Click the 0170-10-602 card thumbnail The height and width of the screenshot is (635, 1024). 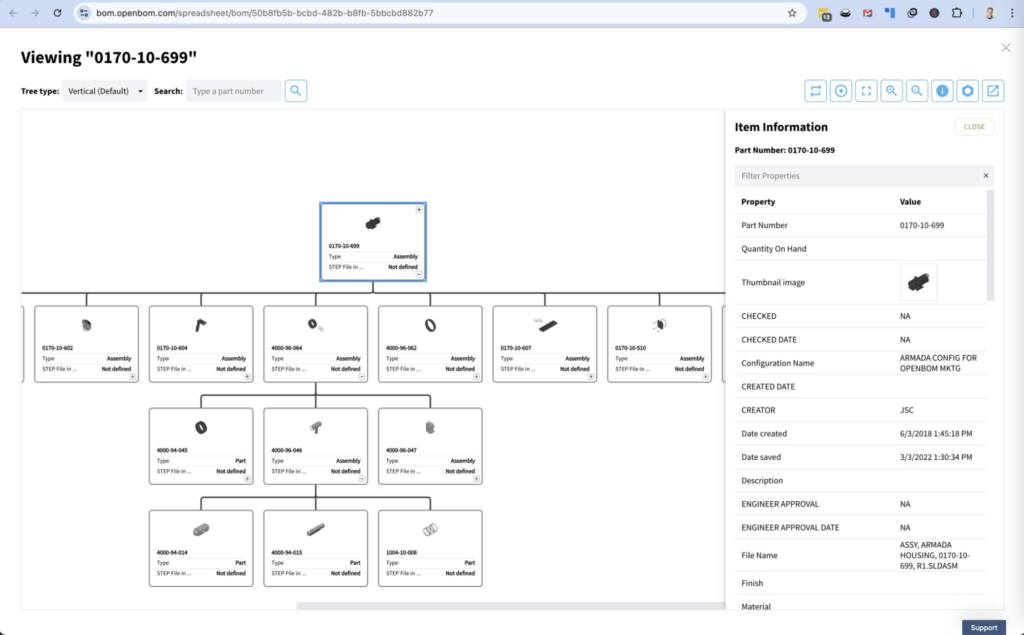[86, 325]
